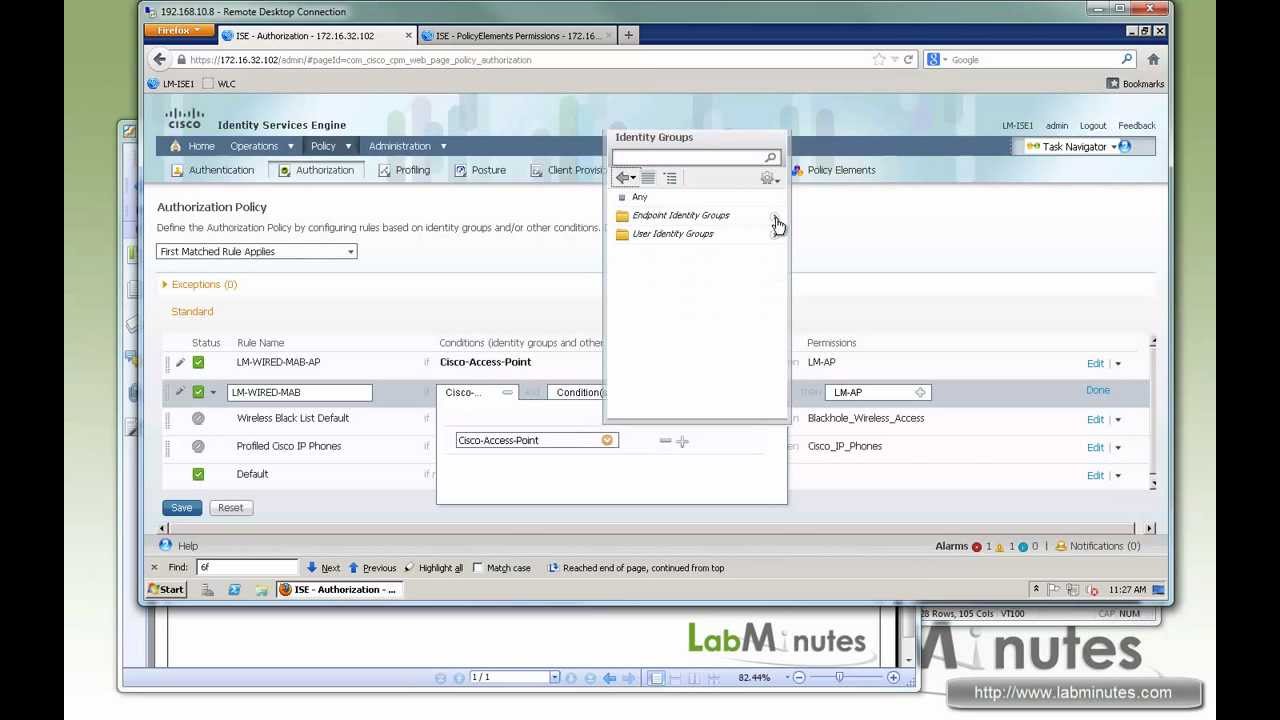Viewport: 1280px width, 720px height.
Task: Click the Save button
Action: pos(181,508)
